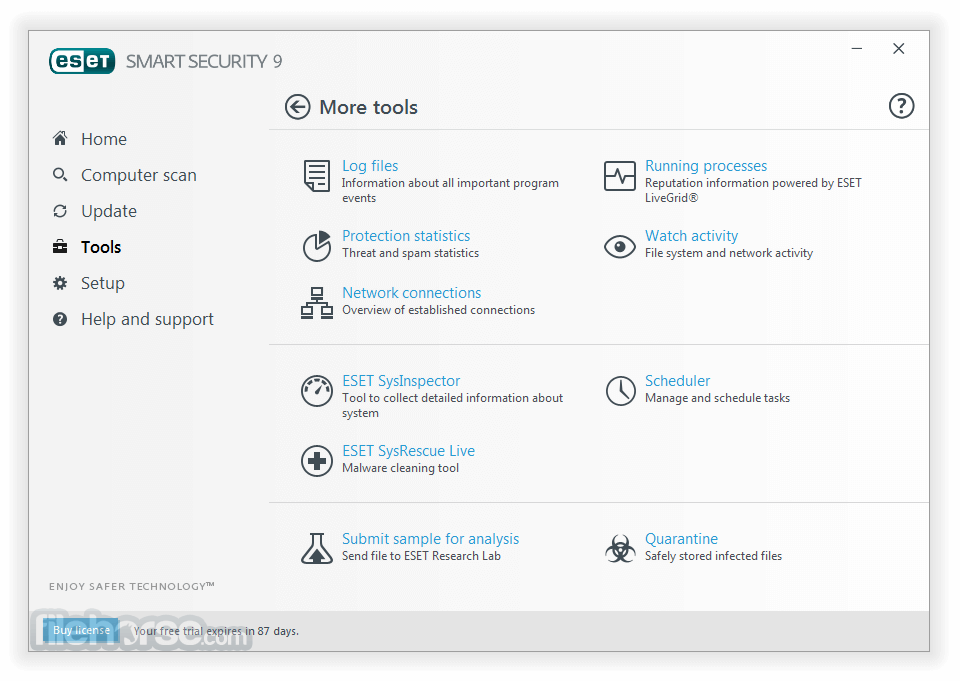Viewport: 960px width, 681px height.
Task: Open the Watch activity link
Action: [691, 236]
